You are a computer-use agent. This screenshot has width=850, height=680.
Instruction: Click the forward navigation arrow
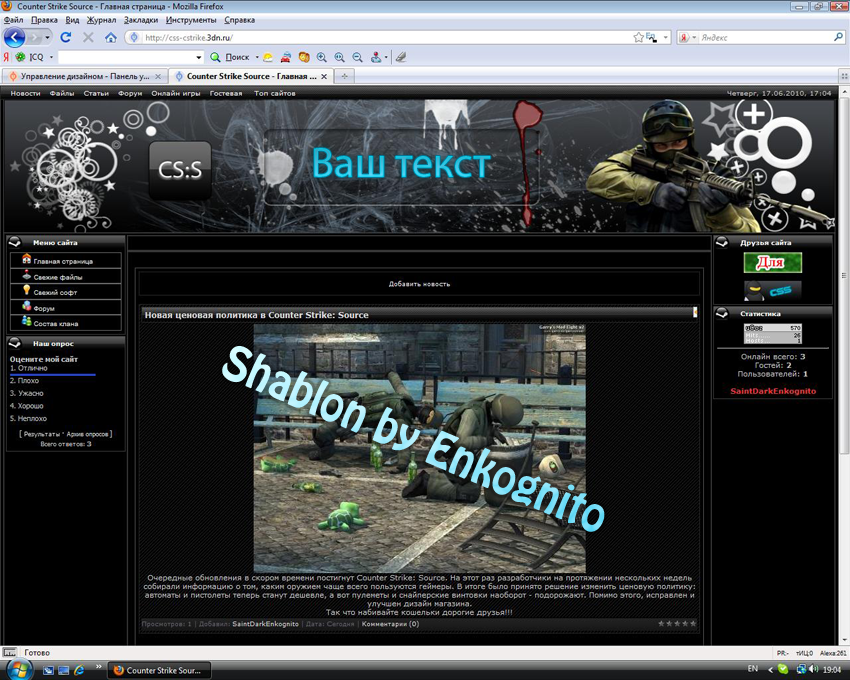35,37
